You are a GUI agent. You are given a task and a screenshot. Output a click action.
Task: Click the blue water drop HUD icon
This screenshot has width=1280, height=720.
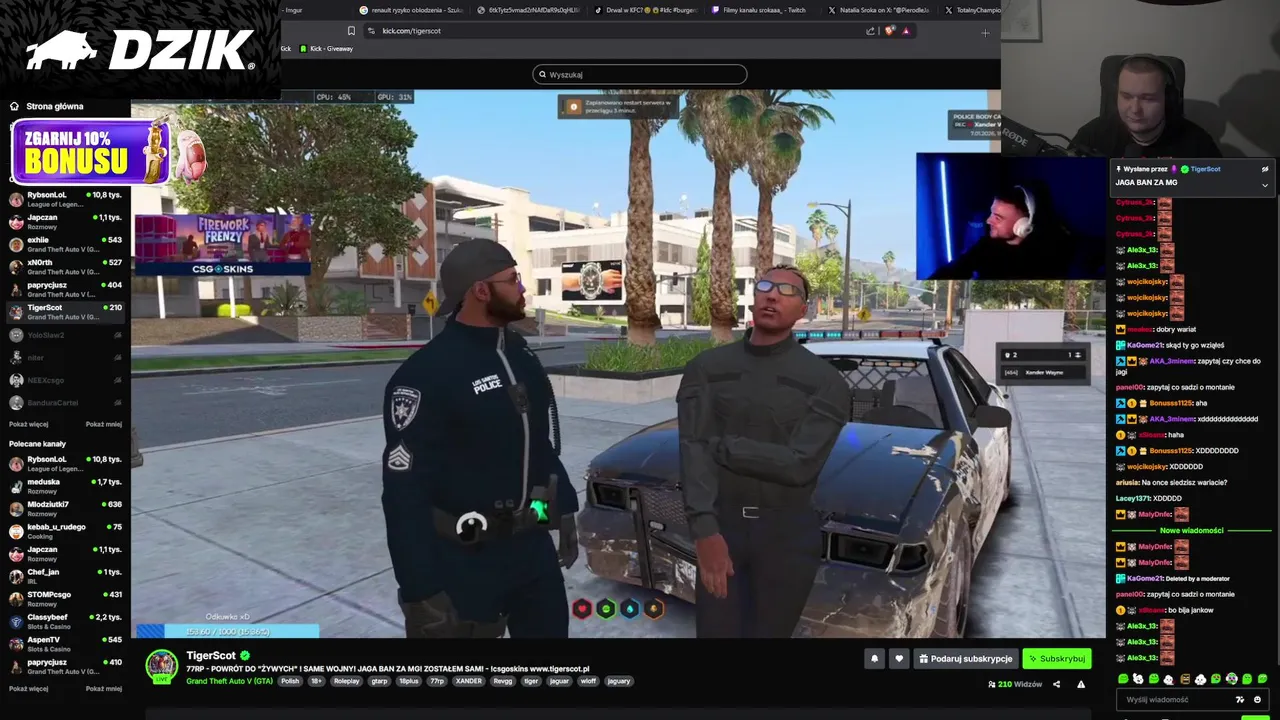[x=629, y=608]
